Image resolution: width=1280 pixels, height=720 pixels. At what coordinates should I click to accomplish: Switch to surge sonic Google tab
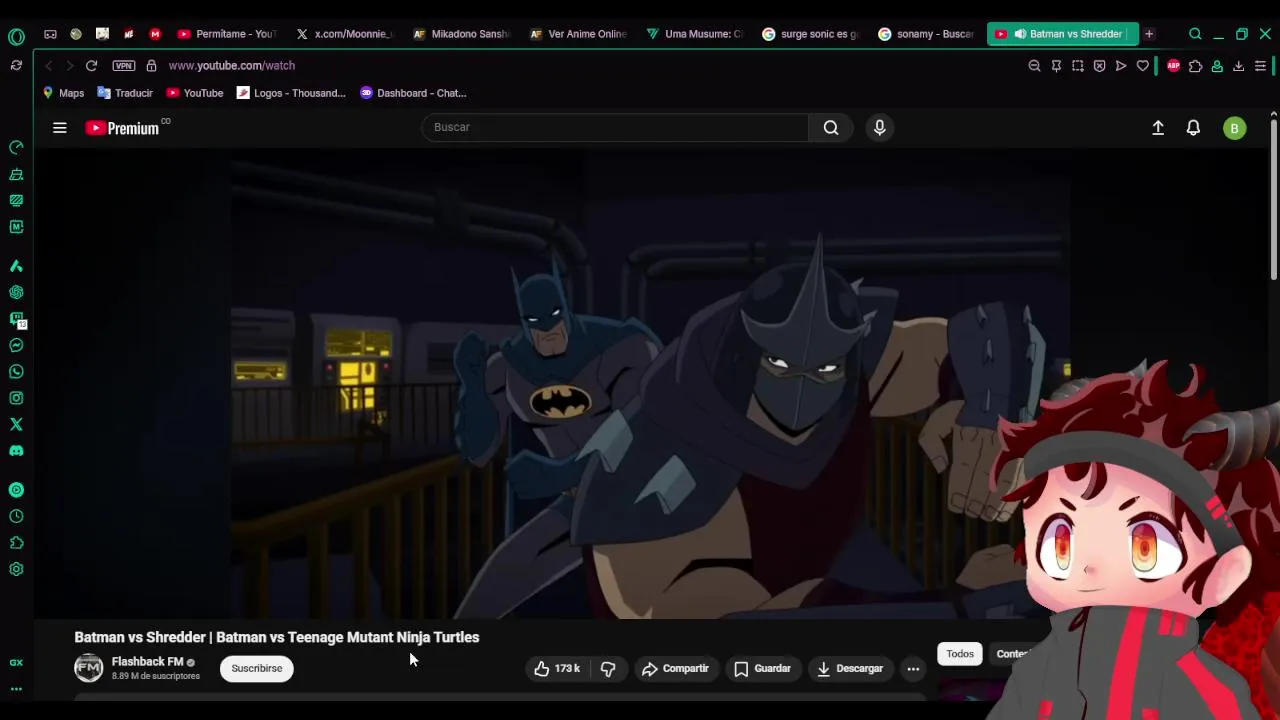point(810,34)
